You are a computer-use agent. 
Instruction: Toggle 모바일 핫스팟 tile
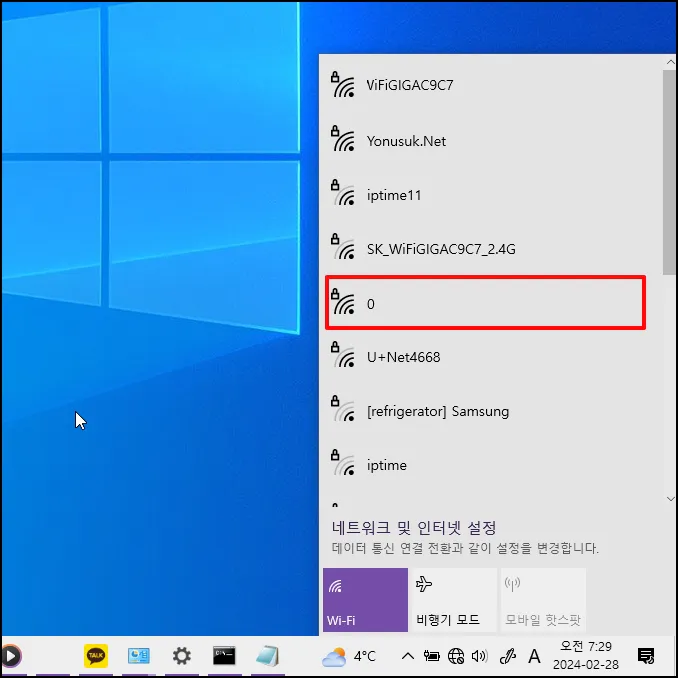(544, 600)
